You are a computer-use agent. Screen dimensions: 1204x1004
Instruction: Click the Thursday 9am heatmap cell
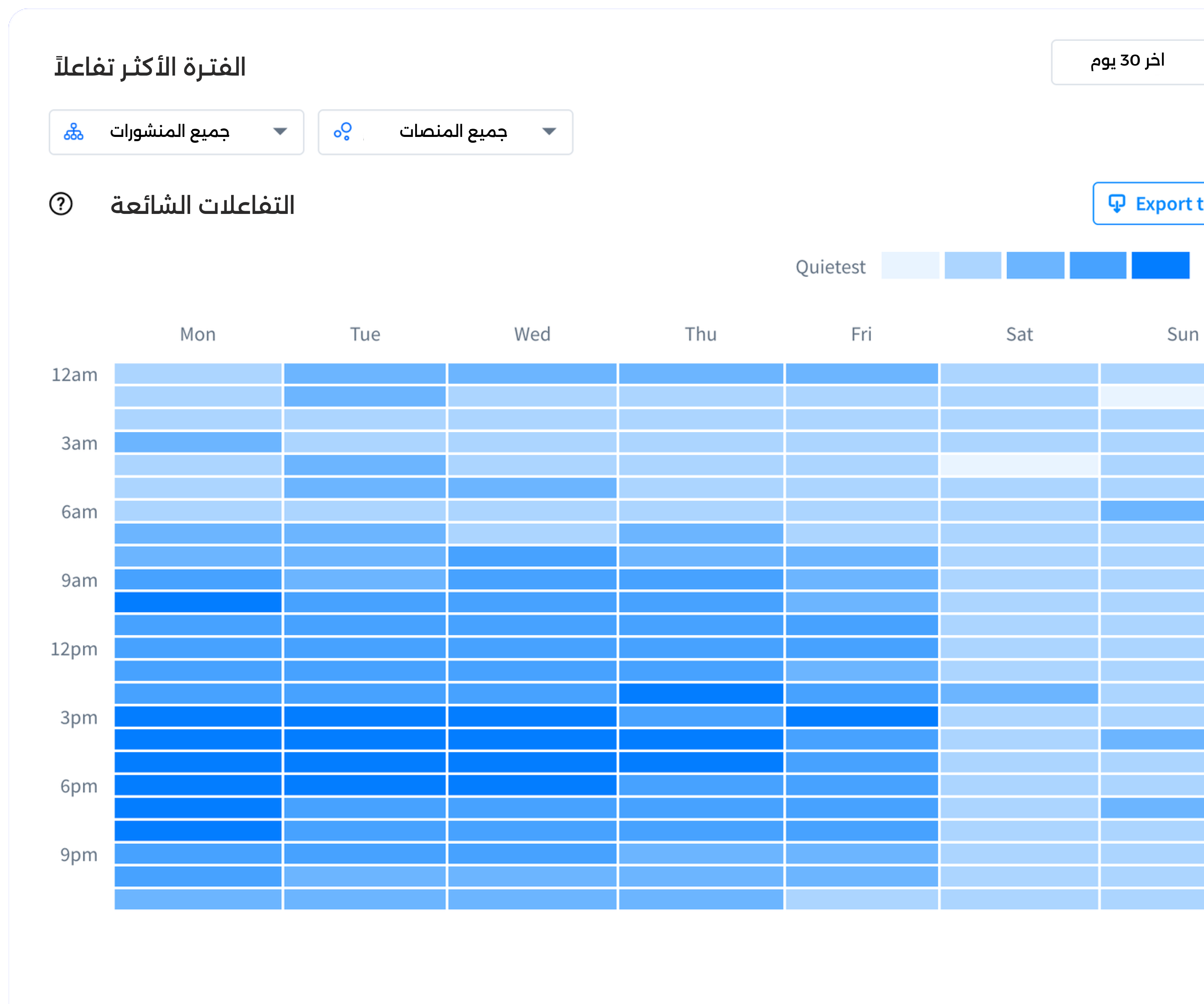pyautogui.click(x=701, y=579)
